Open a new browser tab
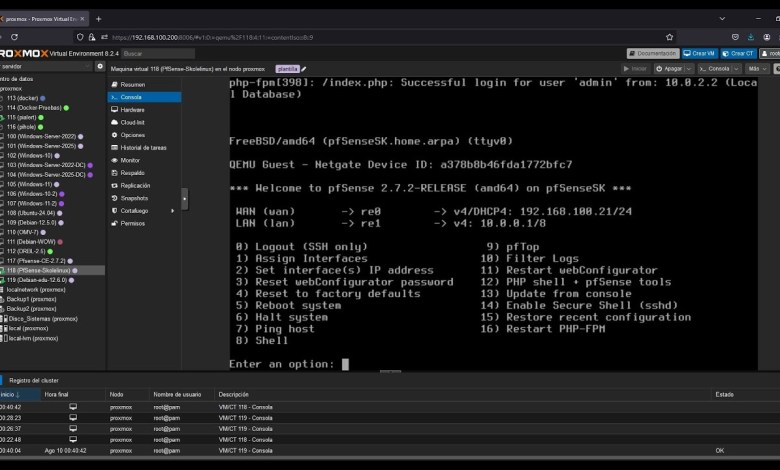The width and height of the screenshot is (780, 470). pos(98,19)
